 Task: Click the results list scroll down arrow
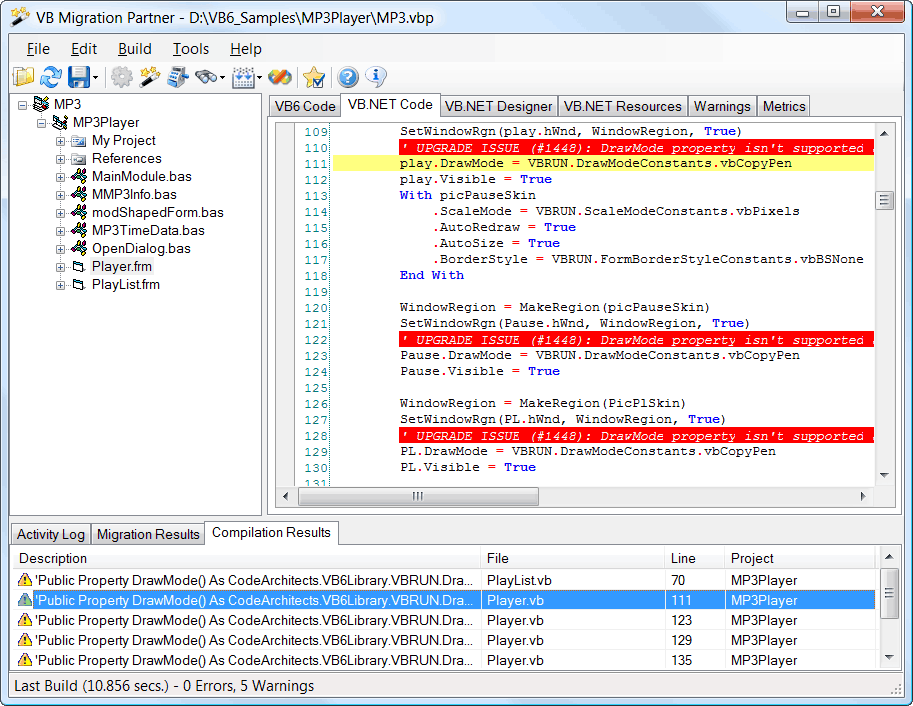pos(889,657)
